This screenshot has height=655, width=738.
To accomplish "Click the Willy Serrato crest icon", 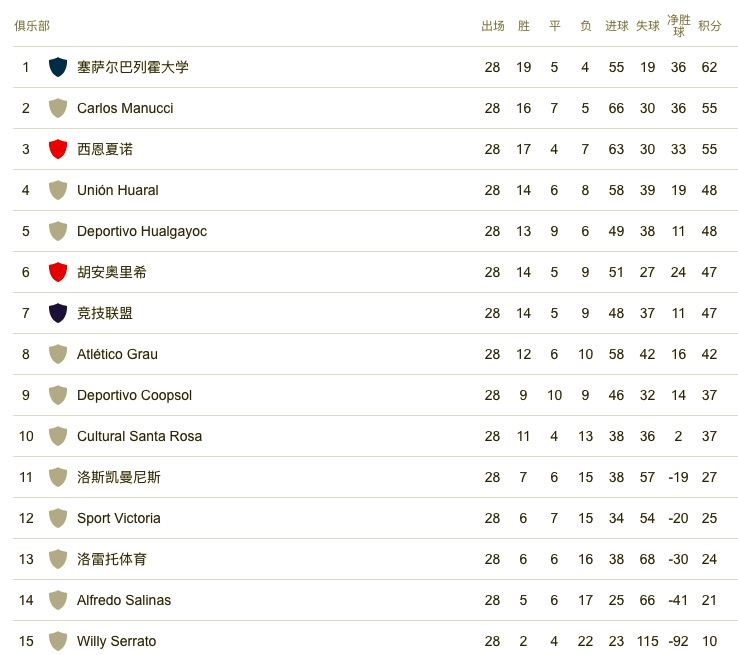I will click(x=58, y=641).
